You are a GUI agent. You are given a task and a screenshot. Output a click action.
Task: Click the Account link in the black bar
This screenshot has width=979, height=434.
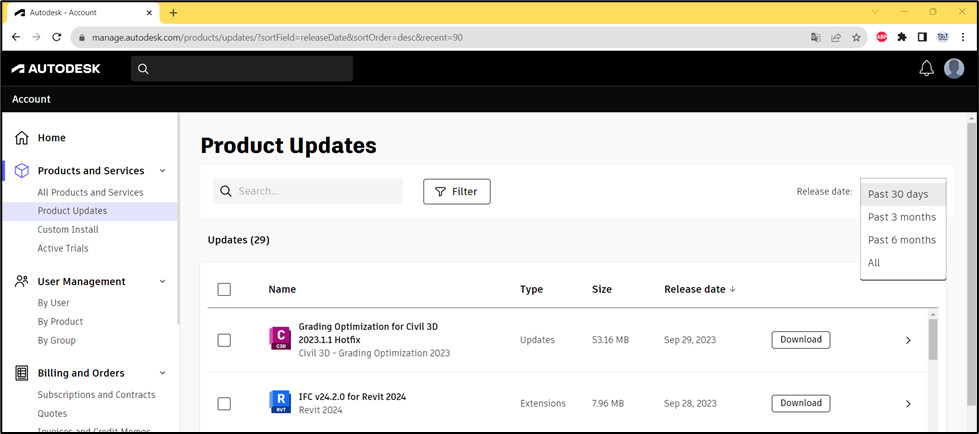click(x=31, y=99)
